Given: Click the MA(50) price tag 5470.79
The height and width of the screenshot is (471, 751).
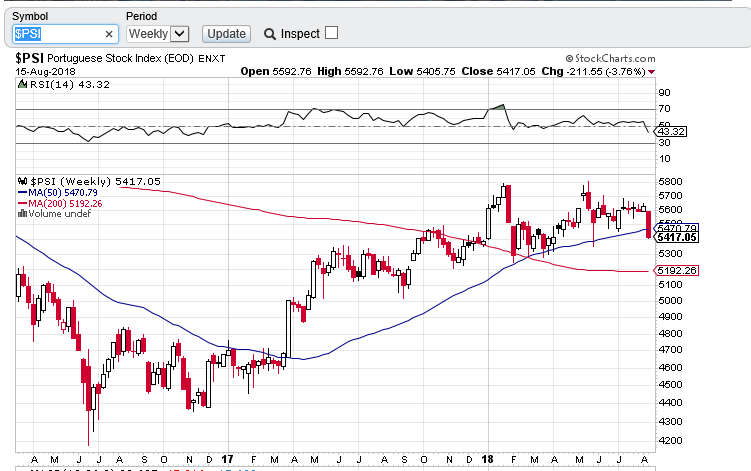Looking at the screenshot, I should pos(676,228).
